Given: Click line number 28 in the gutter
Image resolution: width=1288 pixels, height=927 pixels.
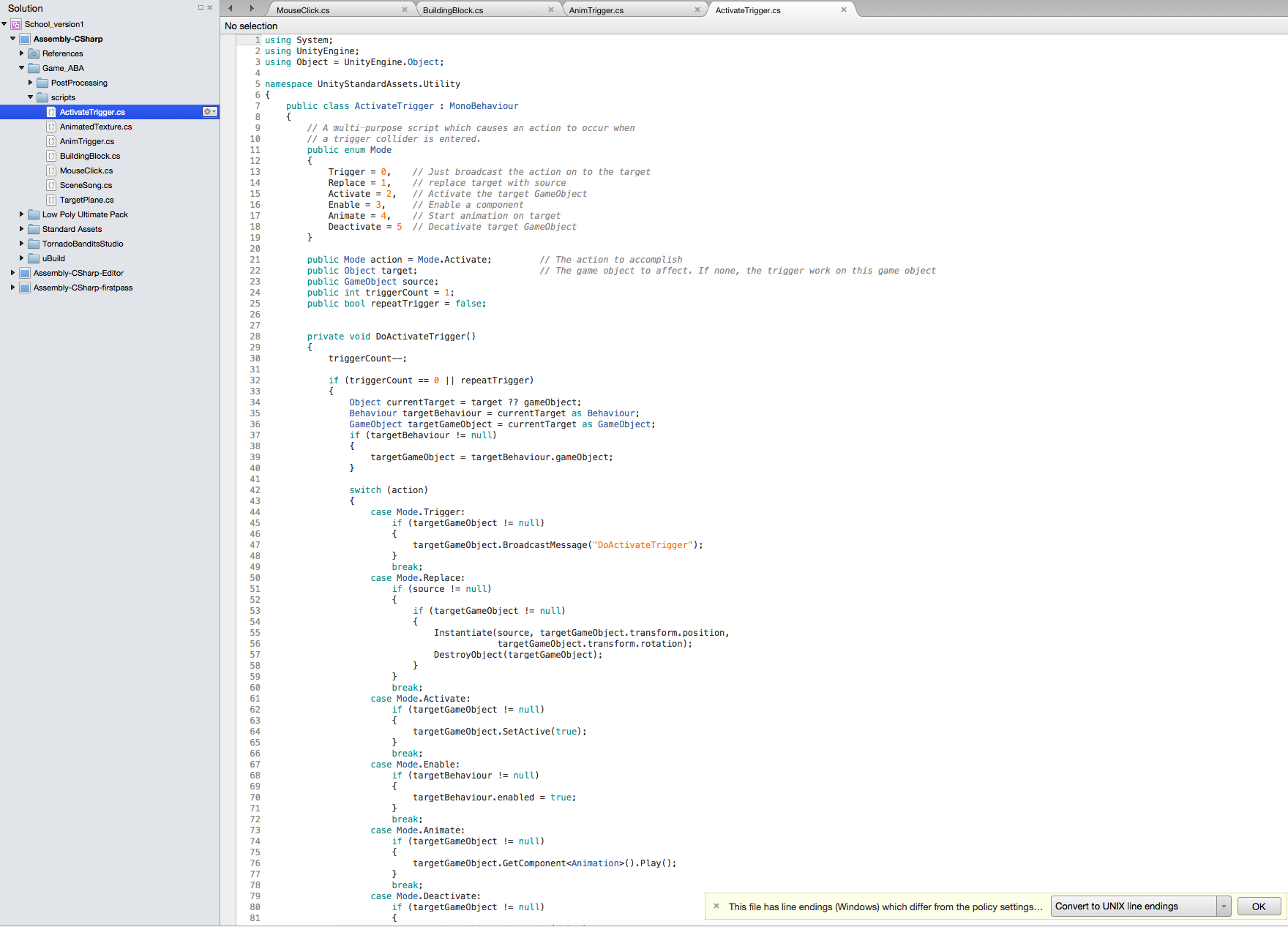Looking at the screenshot, I should click(255, 337).
